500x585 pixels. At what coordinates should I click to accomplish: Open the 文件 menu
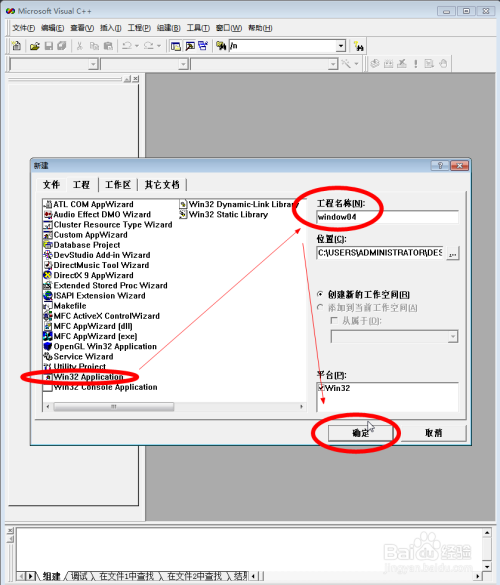[24, 28]
